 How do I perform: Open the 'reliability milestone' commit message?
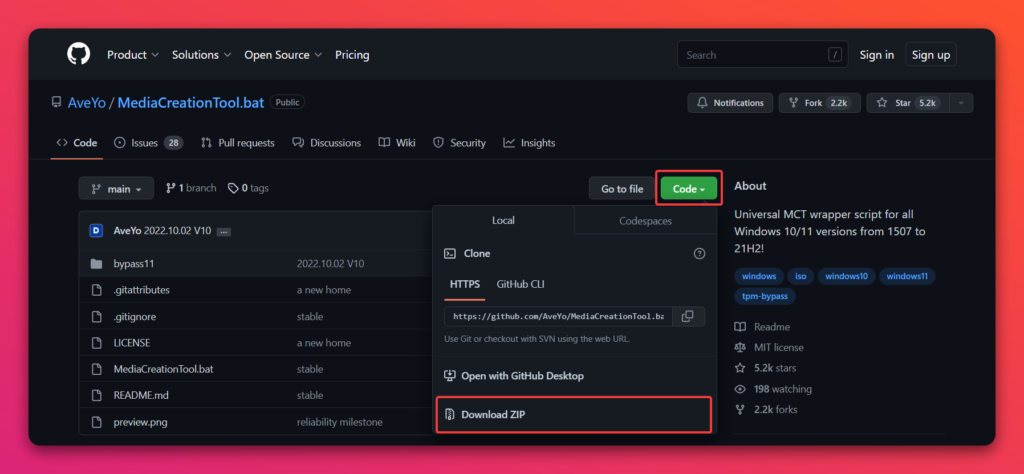(340, 422)
